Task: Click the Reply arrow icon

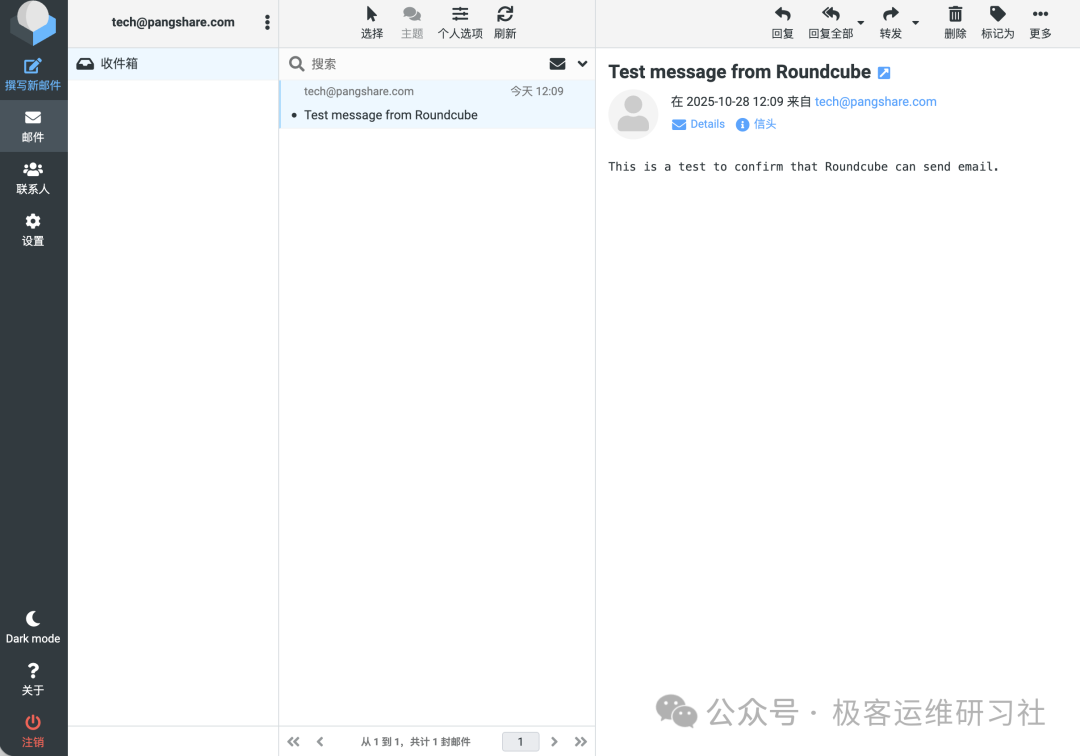Action: click(782, 14)
